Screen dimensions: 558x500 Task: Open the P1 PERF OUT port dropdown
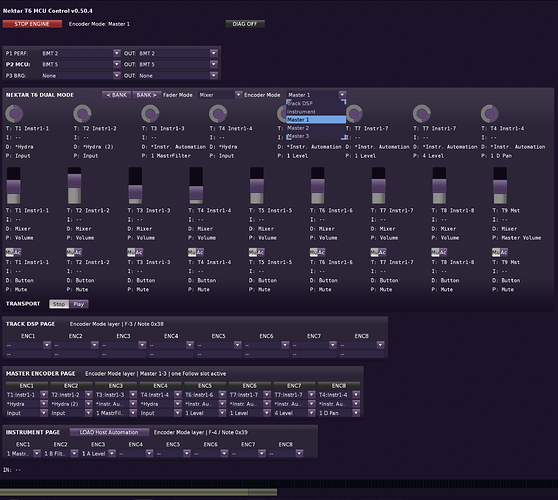(x=178, y=53)
